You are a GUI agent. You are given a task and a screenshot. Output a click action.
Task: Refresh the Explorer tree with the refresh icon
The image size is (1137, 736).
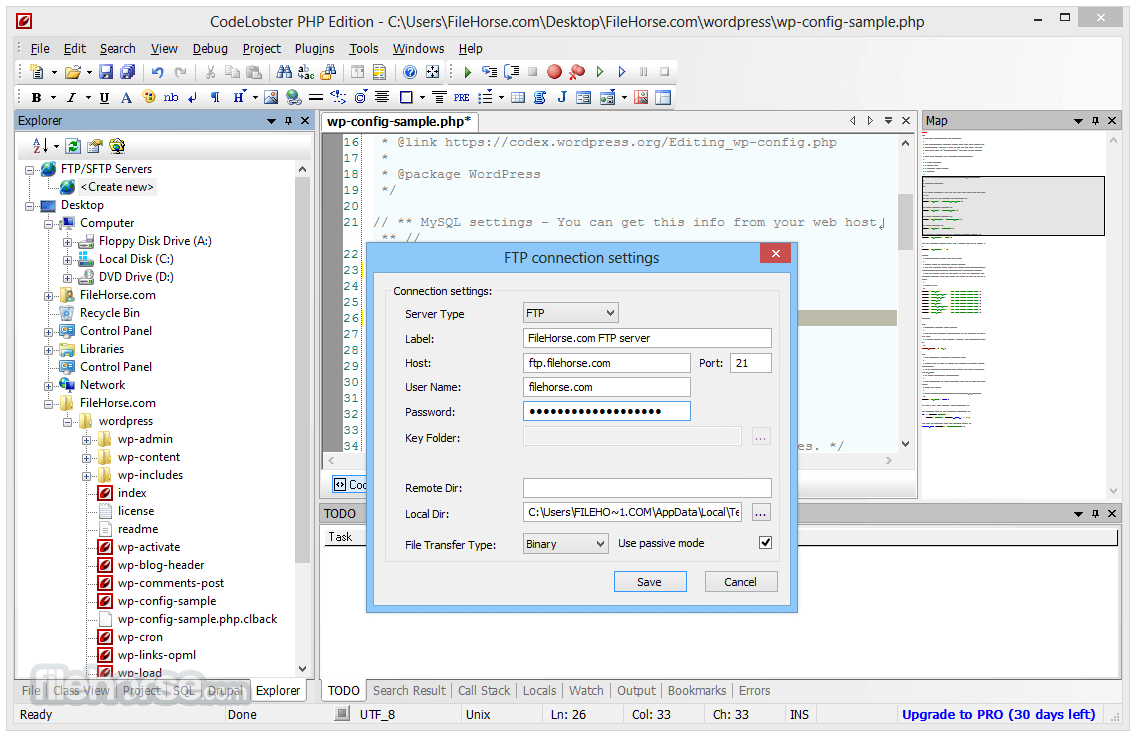[x=73, y=146]
